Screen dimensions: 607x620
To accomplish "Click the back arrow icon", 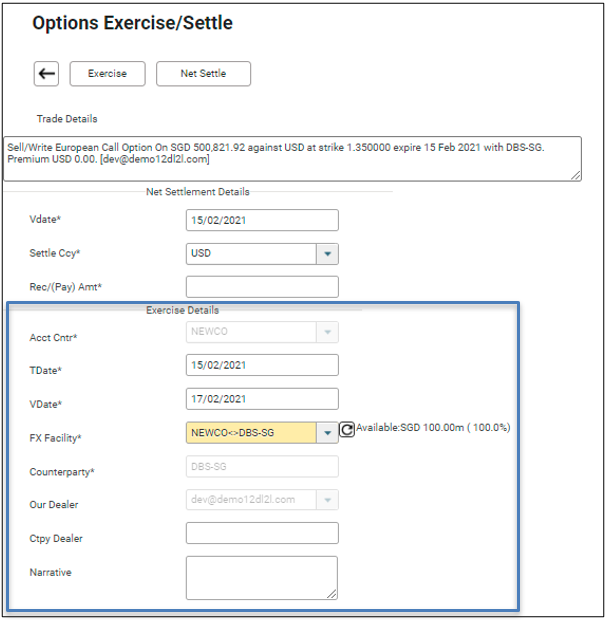I will pyautogui.click(x=46, y=74).
